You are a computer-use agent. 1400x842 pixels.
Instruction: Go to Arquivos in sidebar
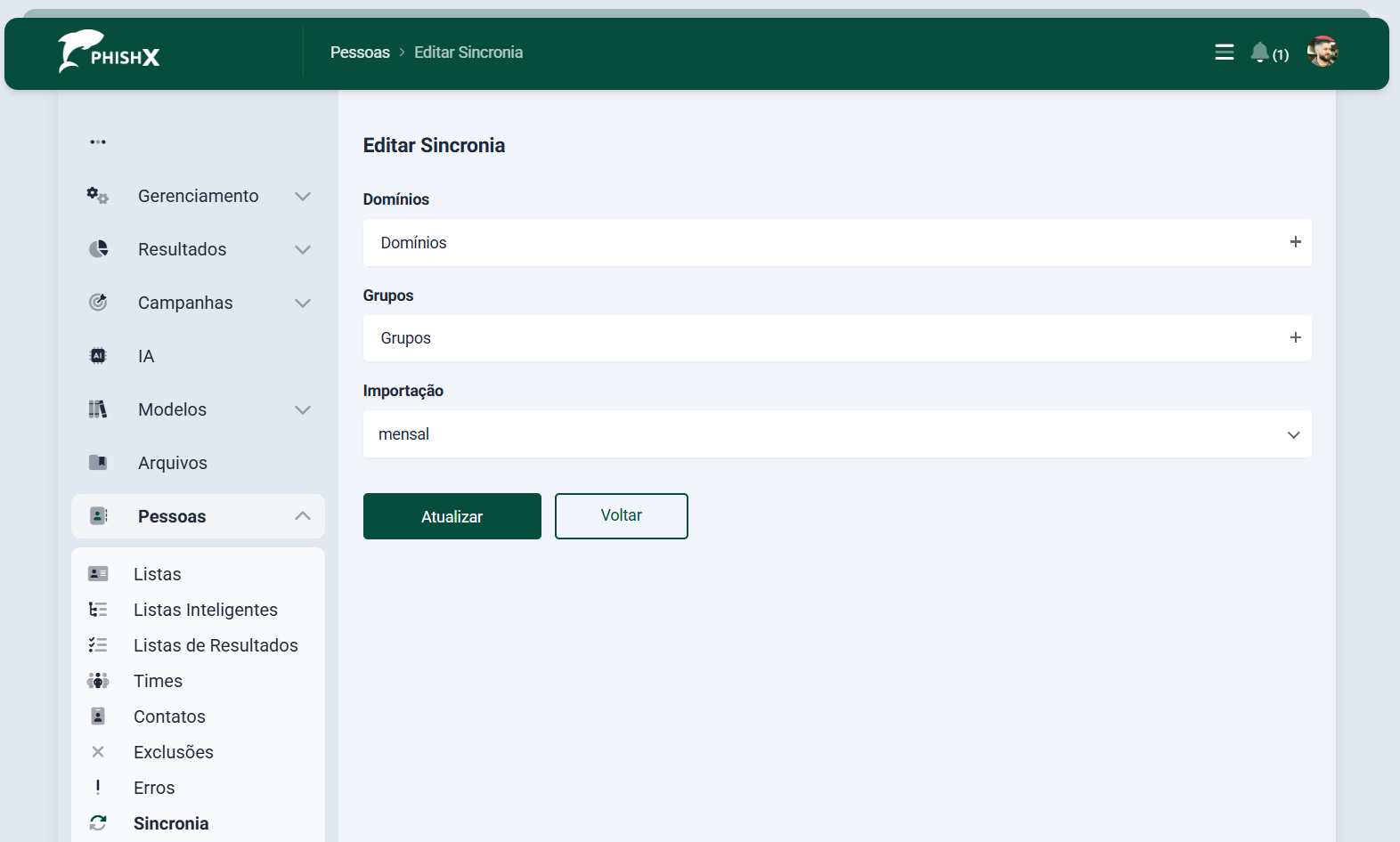pos(172,463)
